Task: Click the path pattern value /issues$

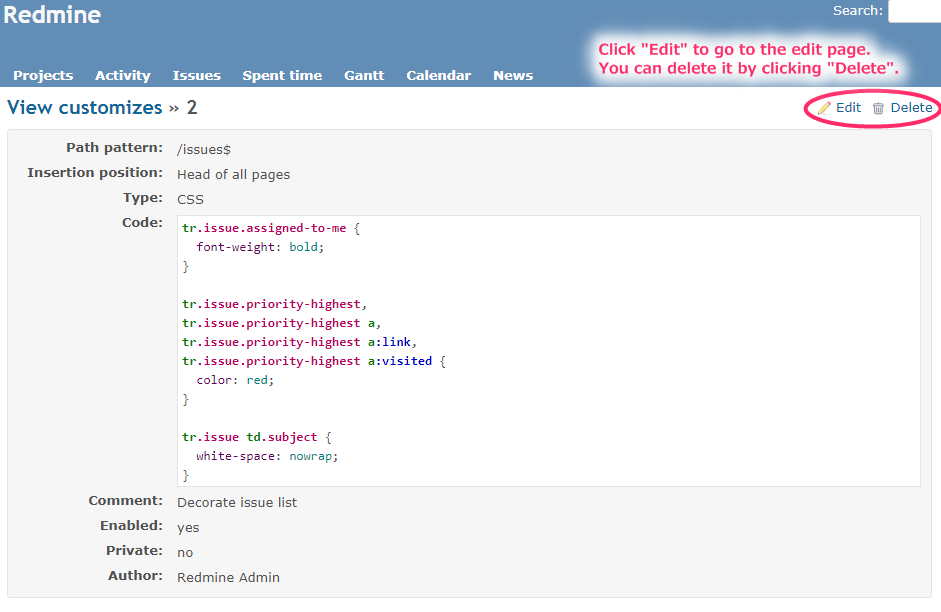Action: tap(203, 149)
